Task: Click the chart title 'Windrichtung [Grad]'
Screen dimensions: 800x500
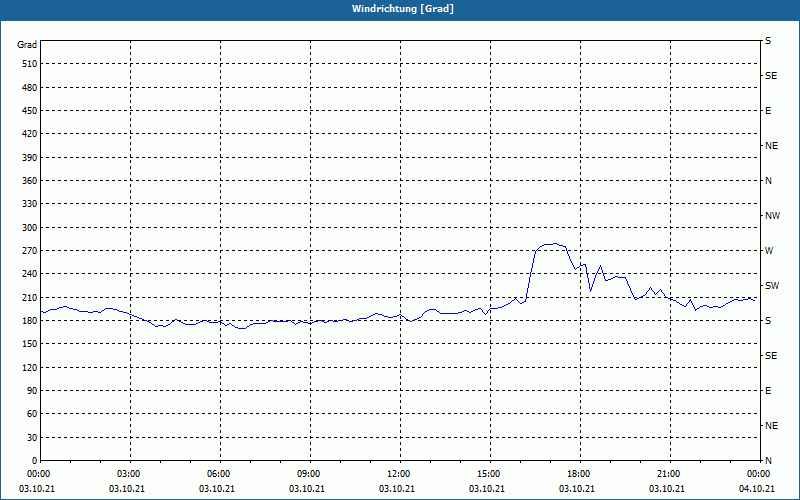Action: 403,9
